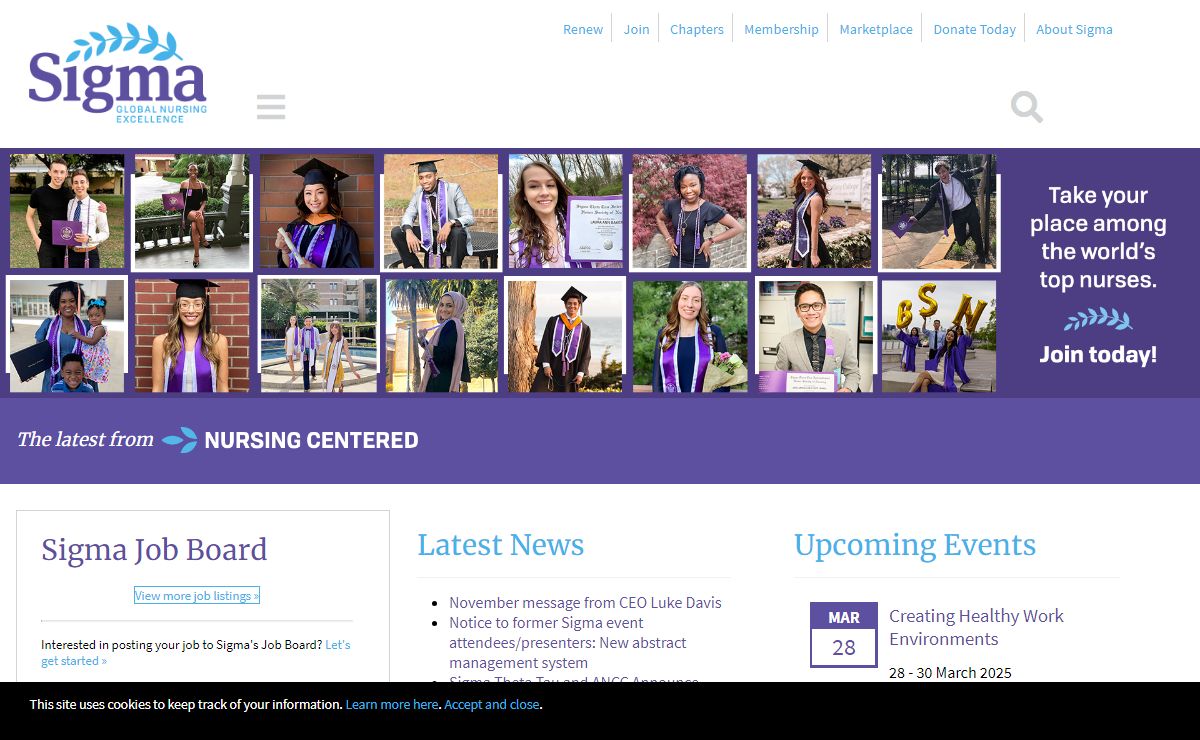Click Learn more here in cookie notice
Screen dimensions: 1200x740
point(392,704)
